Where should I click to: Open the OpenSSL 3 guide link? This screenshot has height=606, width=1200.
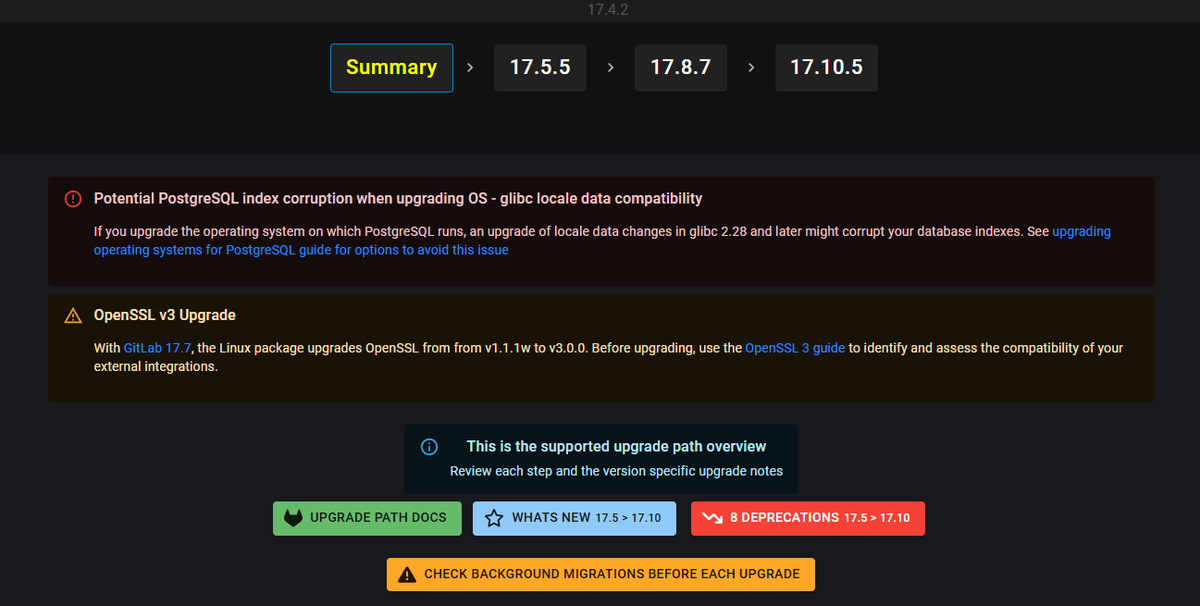pyautogui.click(x=795, y=348)
